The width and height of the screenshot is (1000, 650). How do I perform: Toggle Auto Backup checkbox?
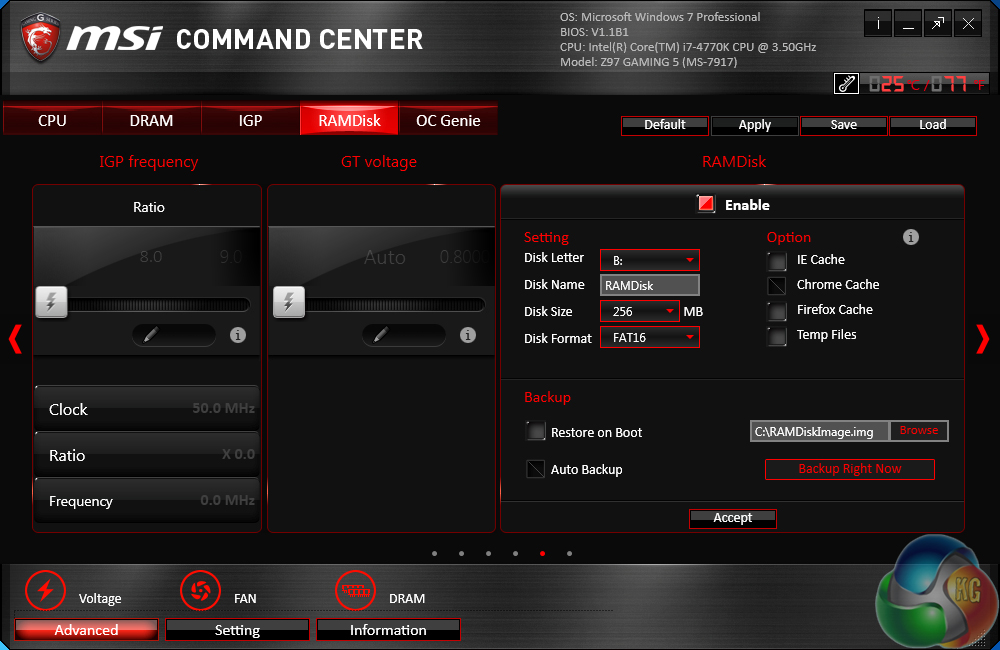(536, 469)
